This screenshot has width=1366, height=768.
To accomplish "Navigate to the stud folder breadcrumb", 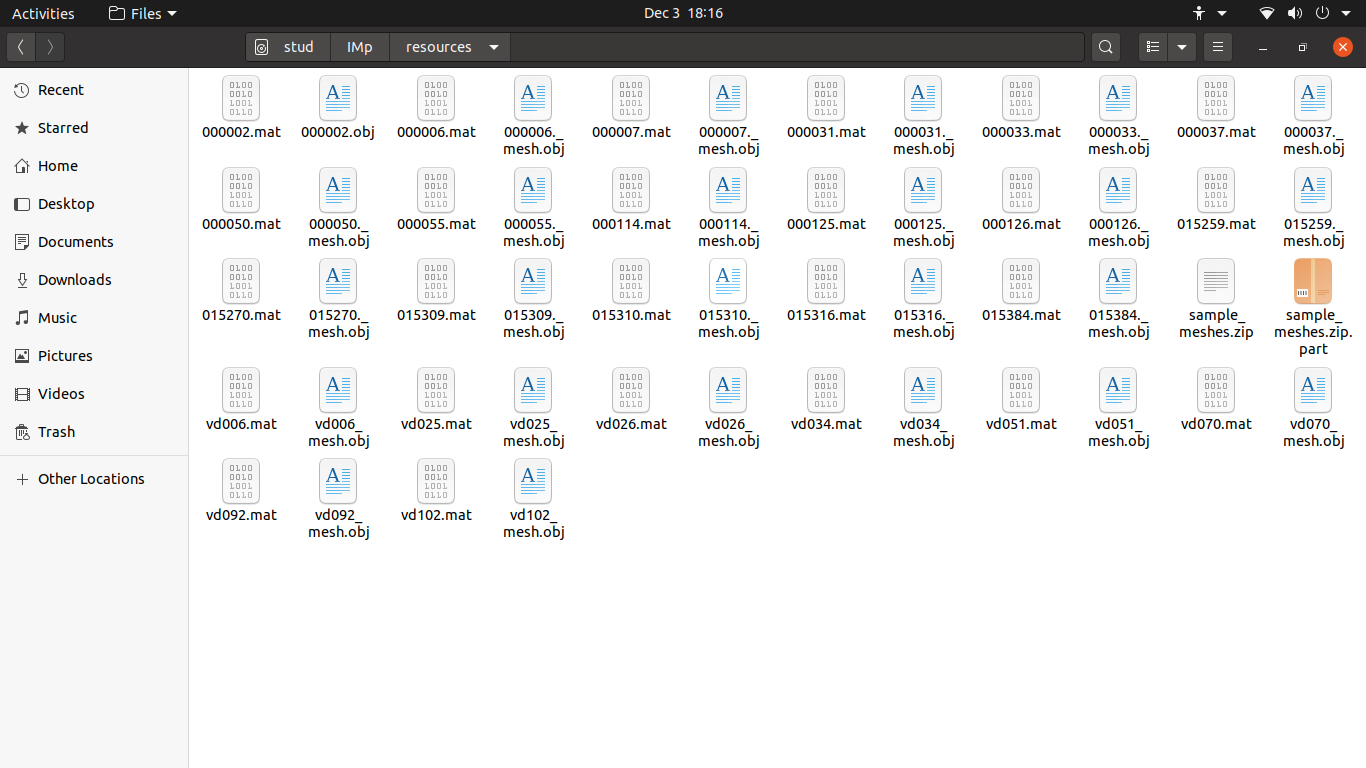I will [x=287, y=46].
